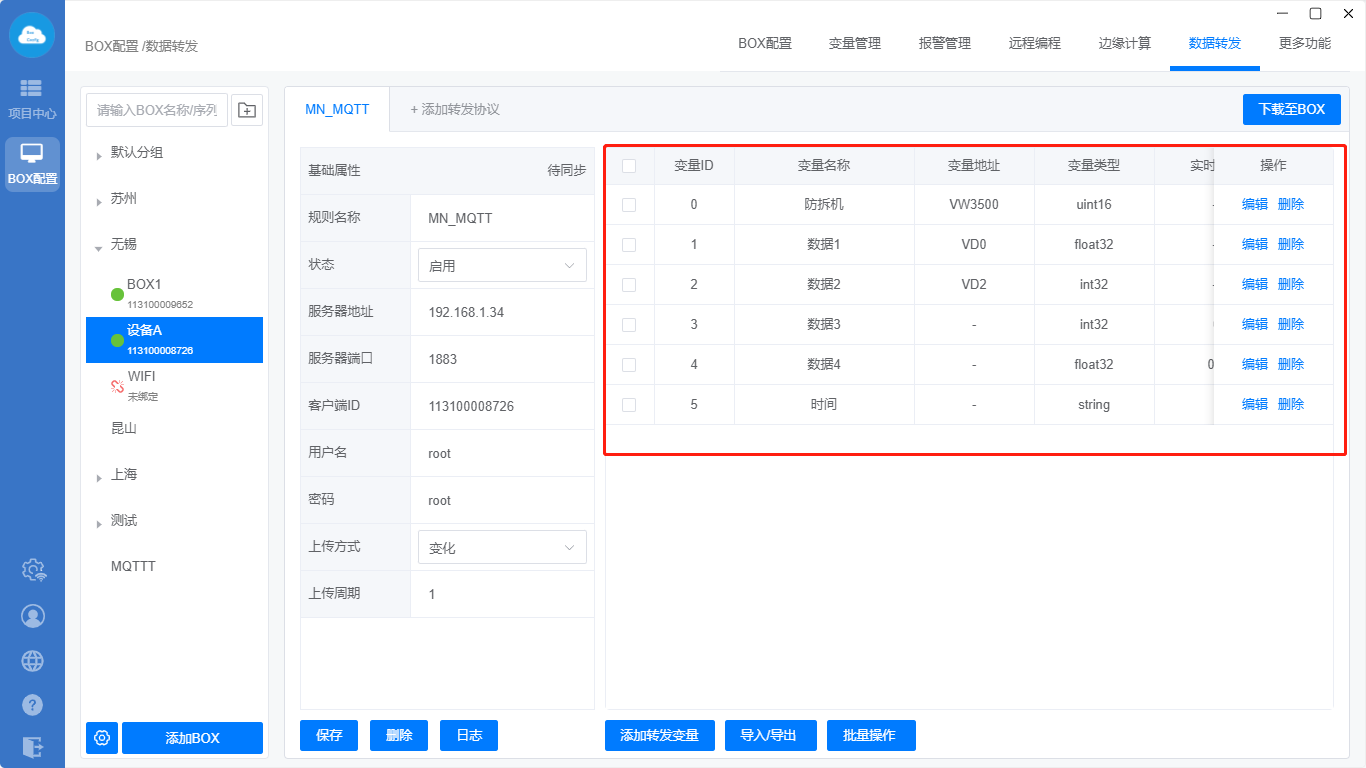
Task: Click the gear button beside 添加BOX
Action: pyautogui.click(x=101, y=738)
